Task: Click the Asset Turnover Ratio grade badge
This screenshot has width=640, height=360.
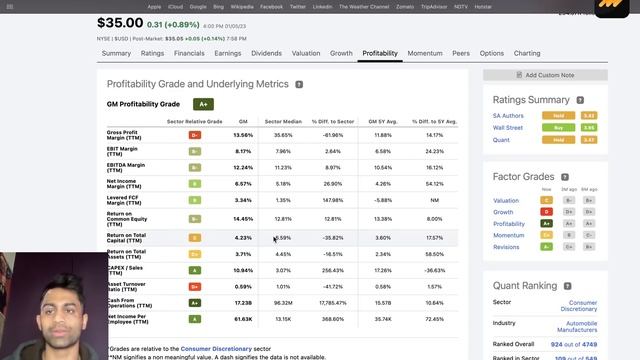Action: point(195,287)
